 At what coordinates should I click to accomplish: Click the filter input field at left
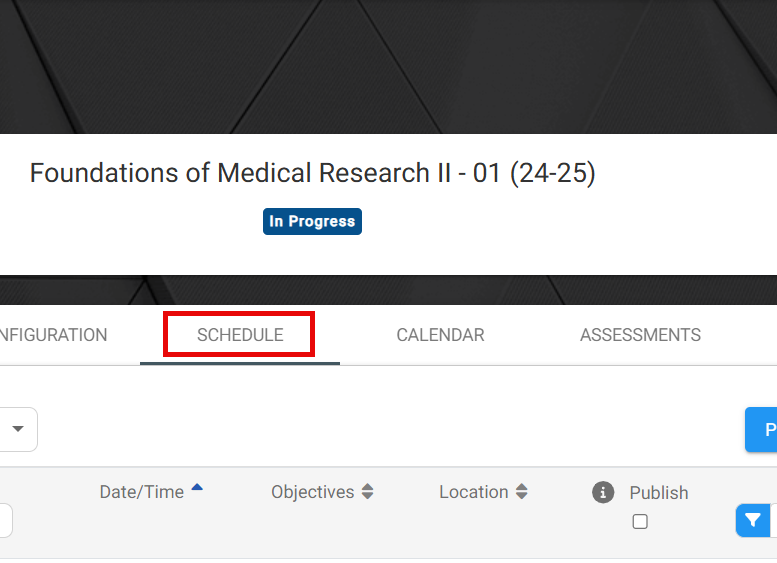point(6,520)
